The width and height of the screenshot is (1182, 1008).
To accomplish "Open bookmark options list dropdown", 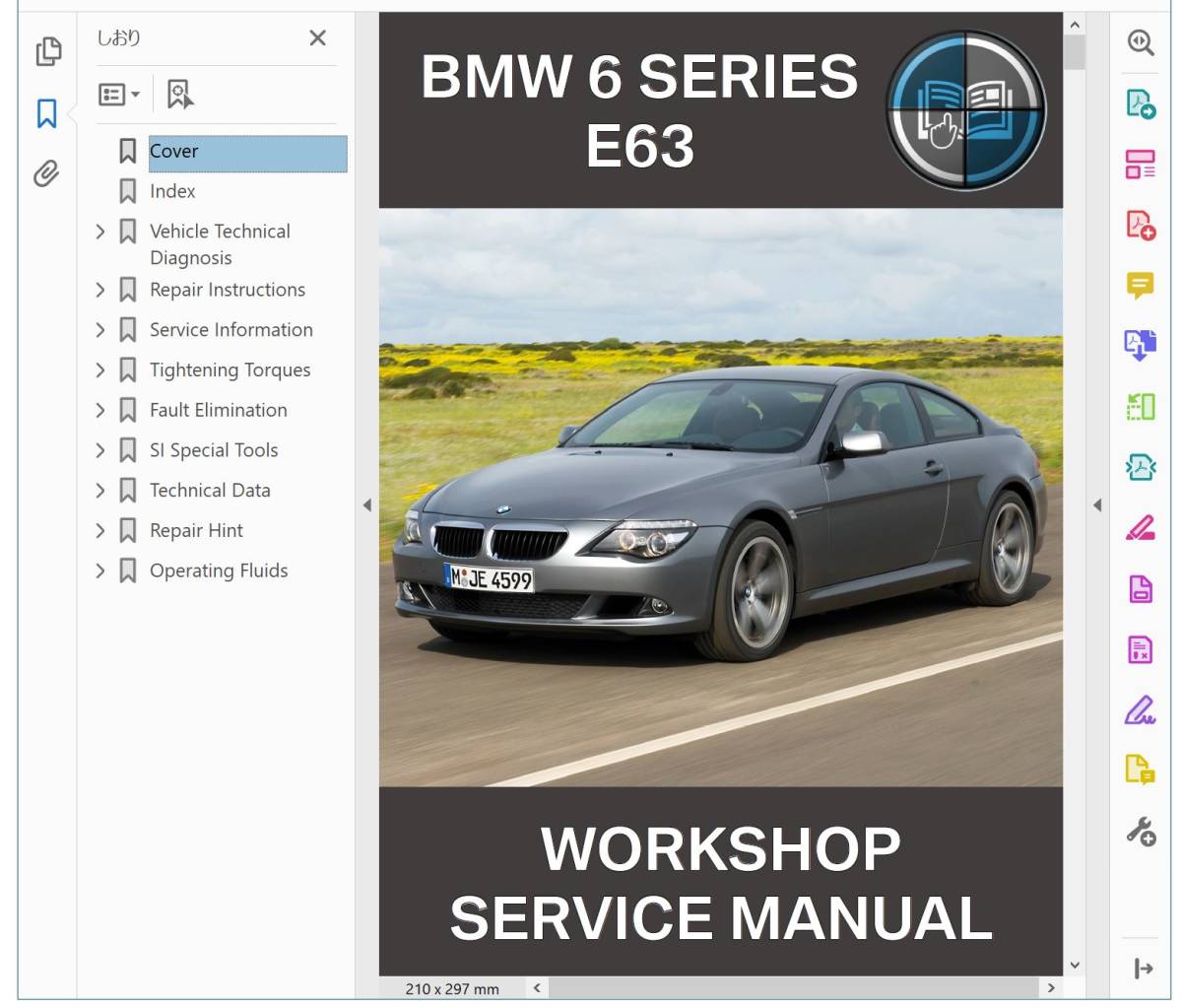I will (119, 95).
